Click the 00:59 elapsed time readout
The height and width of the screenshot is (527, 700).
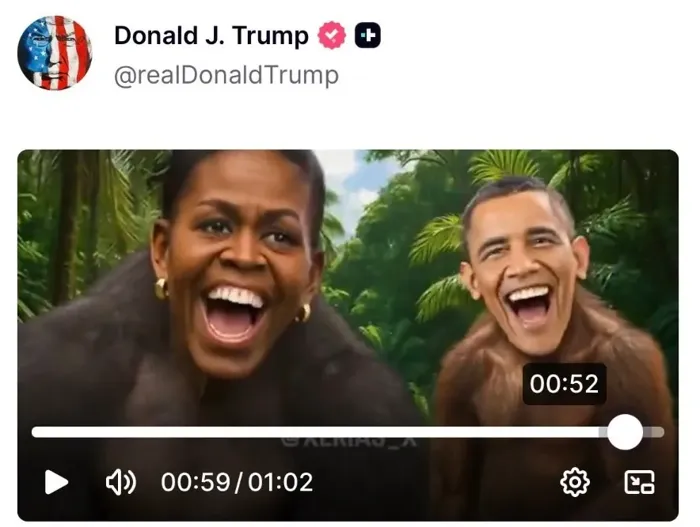pos(196,482)
